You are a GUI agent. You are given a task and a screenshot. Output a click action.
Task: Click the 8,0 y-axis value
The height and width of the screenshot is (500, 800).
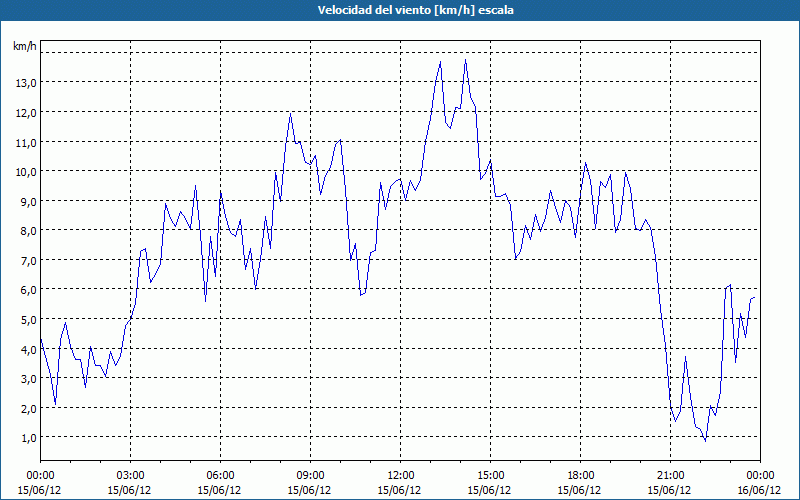28,231
